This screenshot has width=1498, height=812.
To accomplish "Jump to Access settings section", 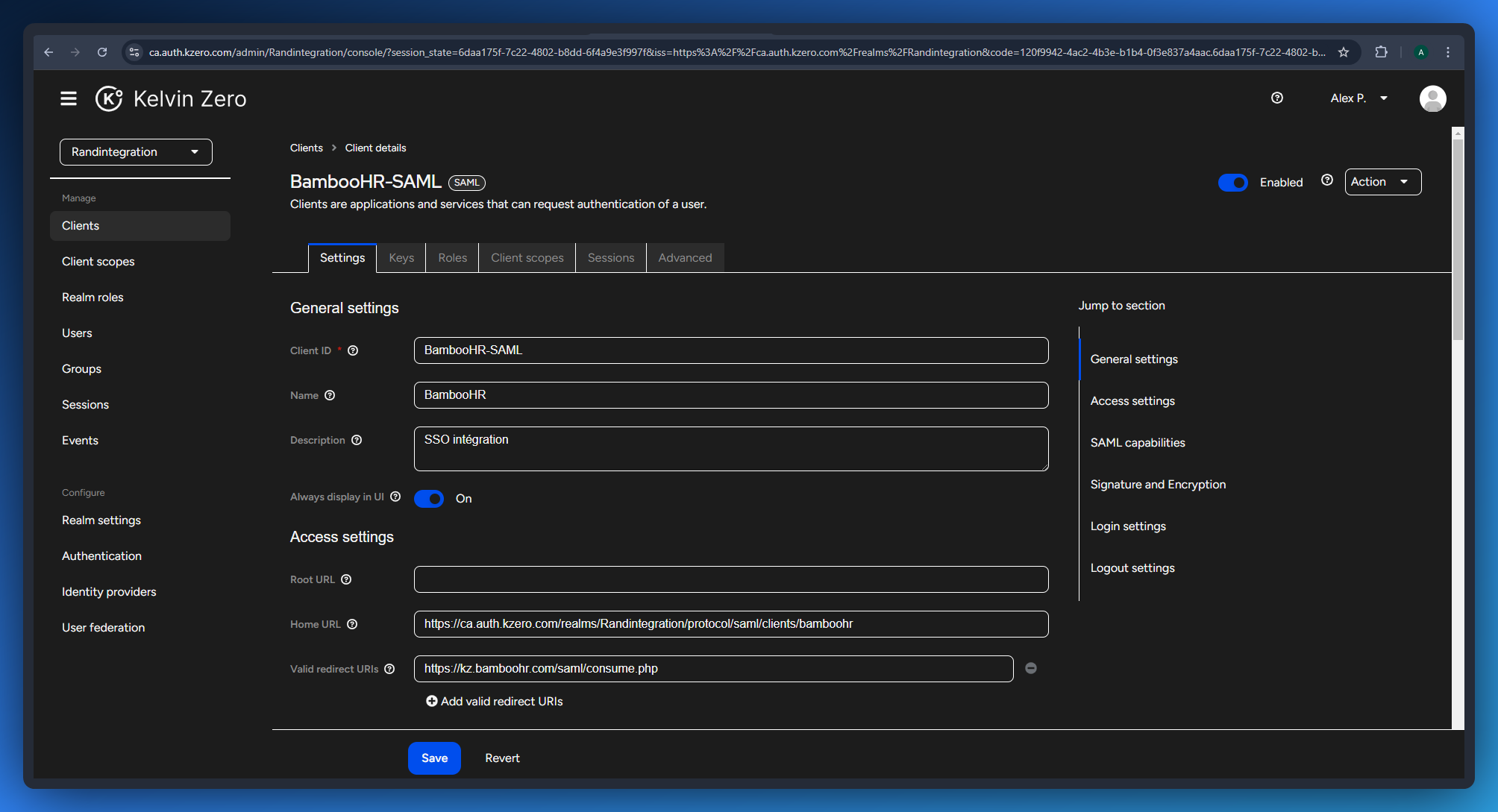I will pyautogui.click(x=1132, y=401).
